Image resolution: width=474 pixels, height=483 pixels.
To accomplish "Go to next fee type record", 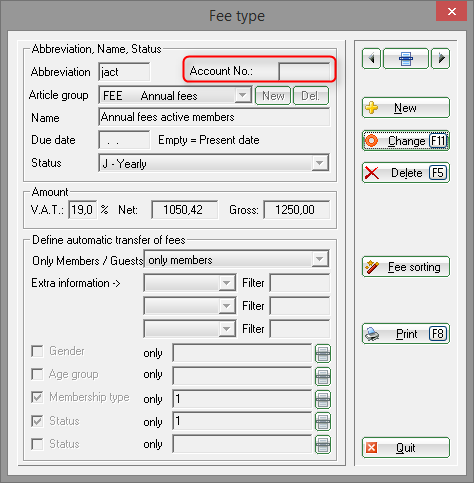I will [441, 59].
